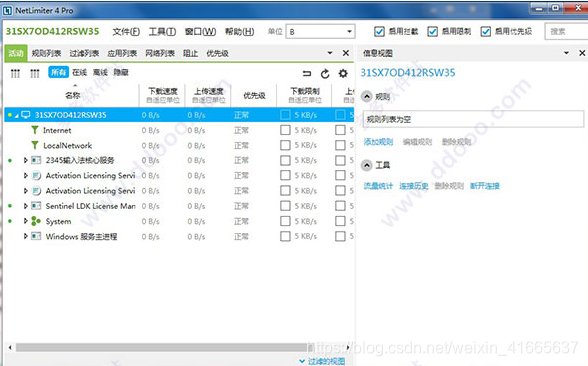588x366 pixels.
Task: Click the app icon of 2345输入法核心服务
Action: coord(36,160)
